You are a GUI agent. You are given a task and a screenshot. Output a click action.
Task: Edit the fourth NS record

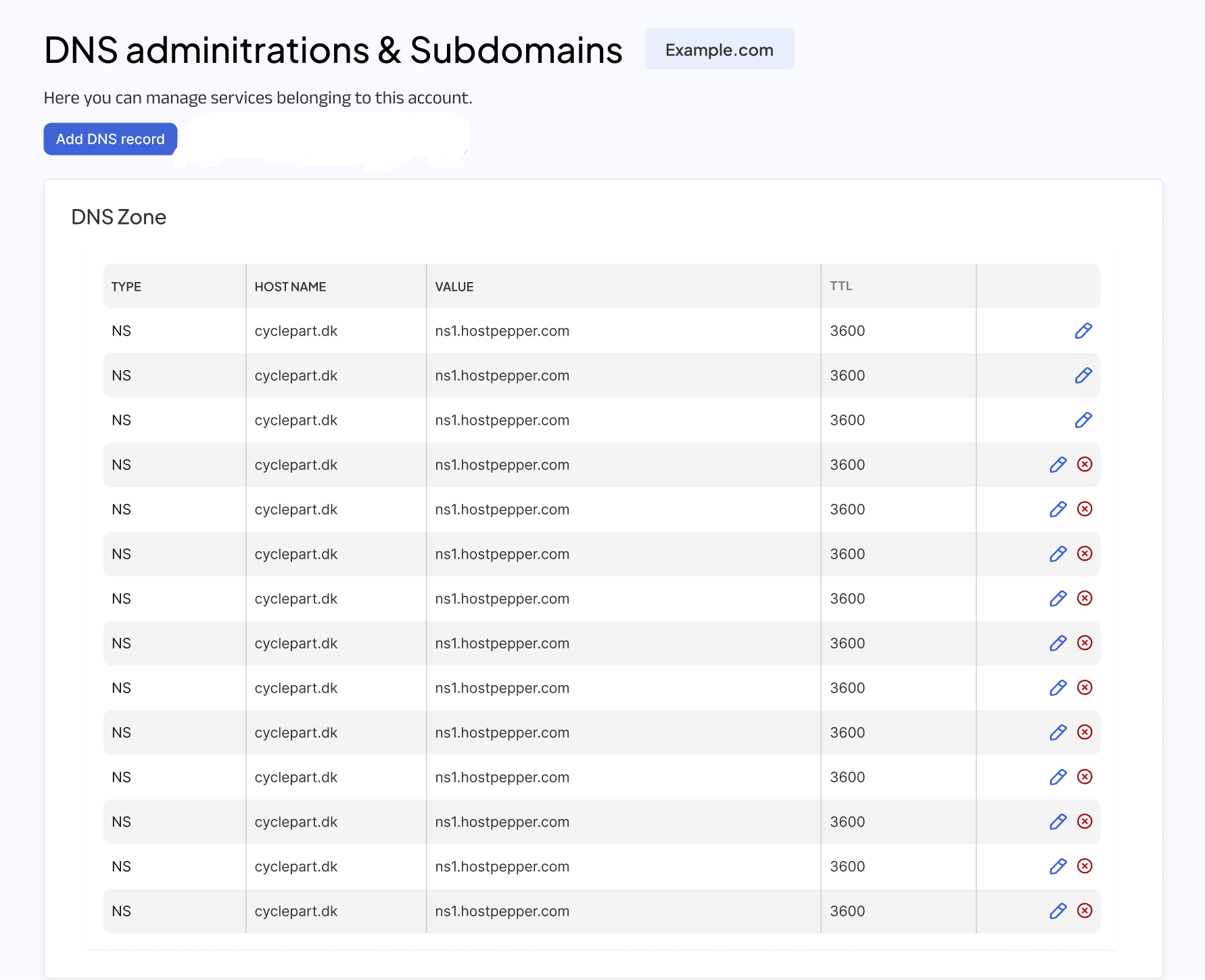(x=1058, y=465)
